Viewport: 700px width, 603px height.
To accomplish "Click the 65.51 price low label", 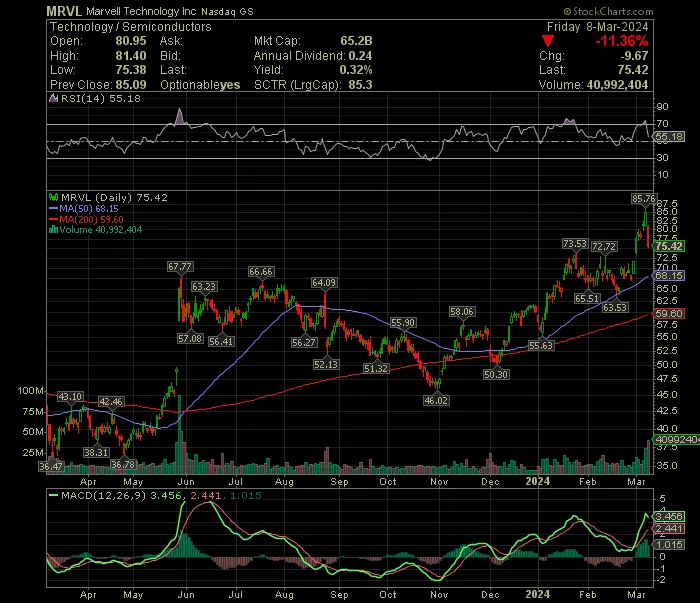I will (x=587, y=299).
